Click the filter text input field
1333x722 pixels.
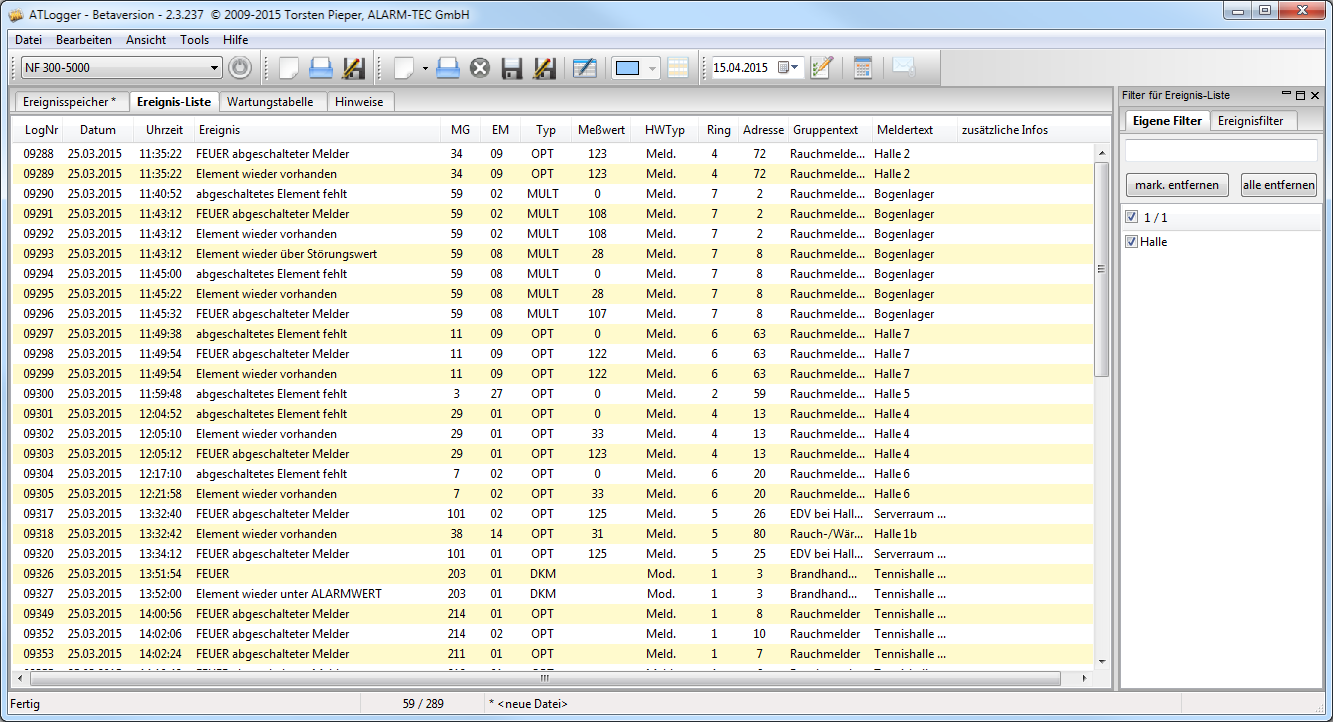[1221, 151]
